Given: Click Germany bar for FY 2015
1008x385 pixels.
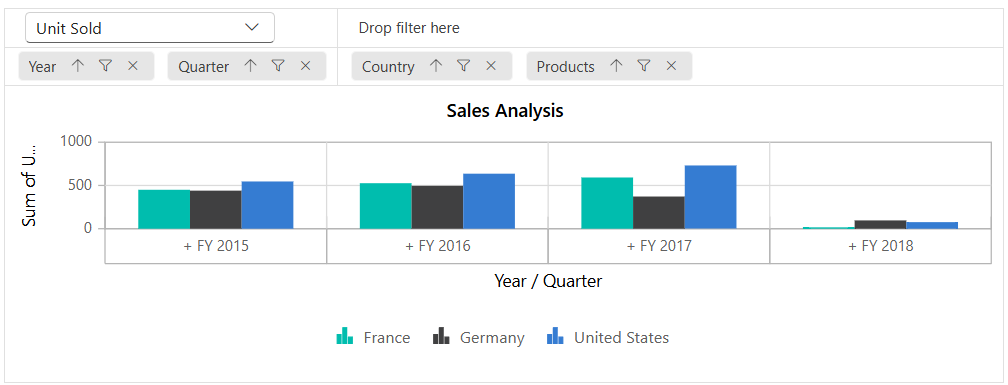Looking at the screenshot, I should coord(215,210).
